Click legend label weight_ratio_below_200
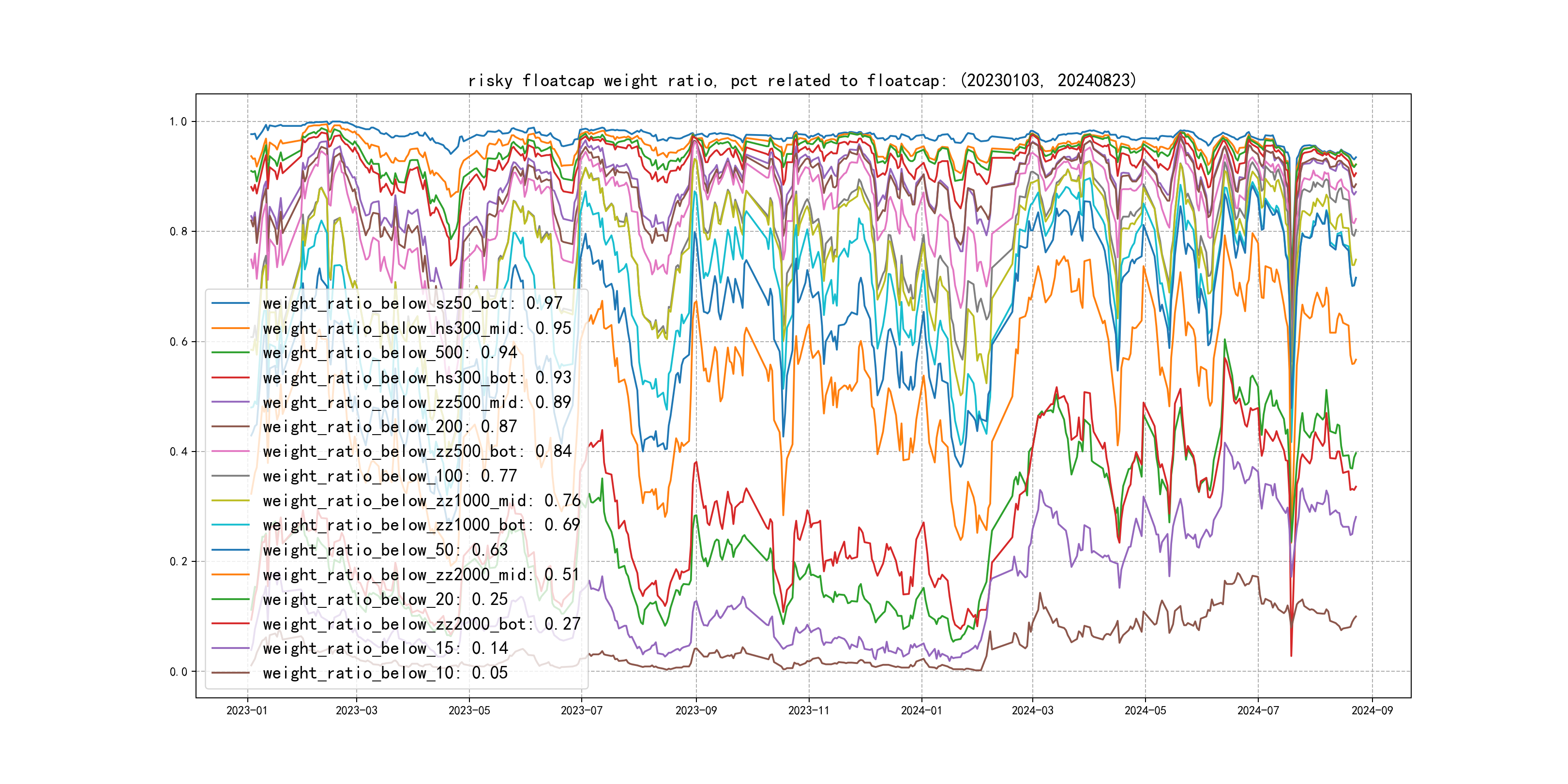 (390, 427)
